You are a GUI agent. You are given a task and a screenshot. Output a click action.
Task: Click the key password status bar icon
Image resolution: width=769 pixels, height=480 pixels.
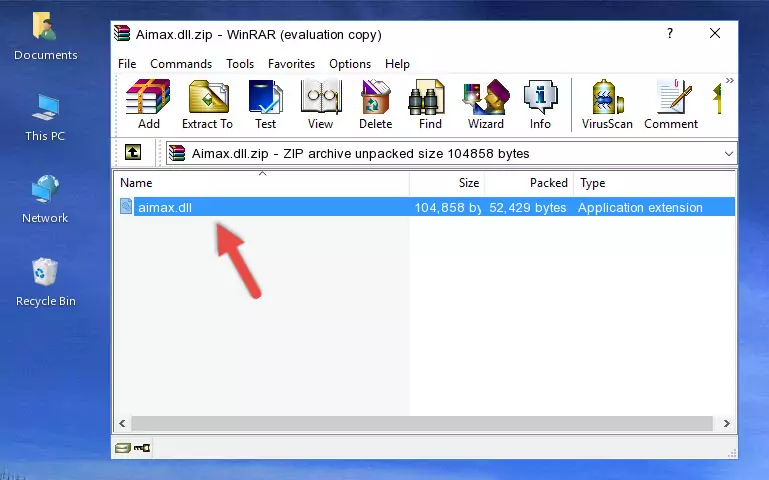click(142, 447)
